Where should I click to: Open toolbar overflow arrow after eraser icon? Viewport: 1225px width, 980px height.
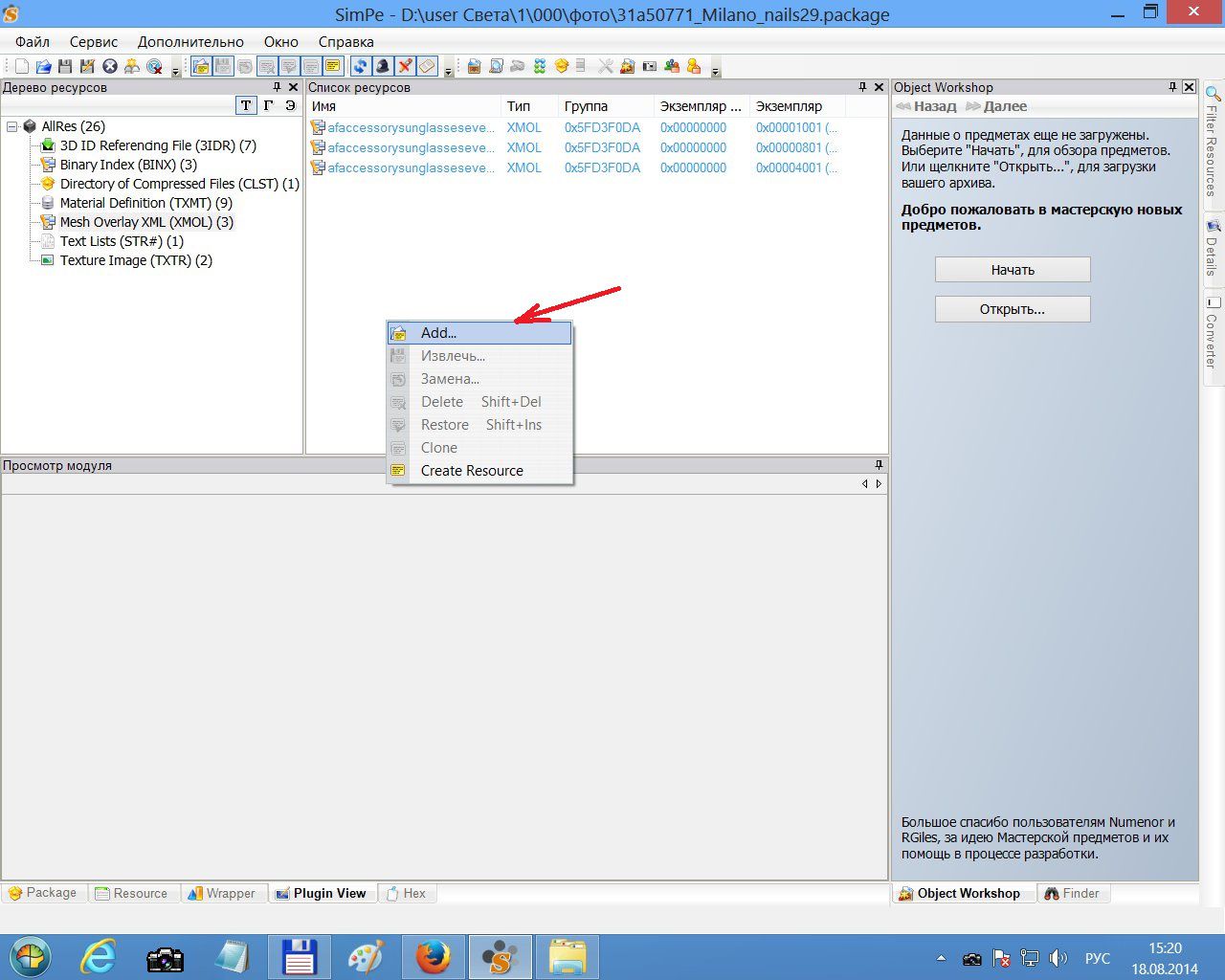point(446,70)
